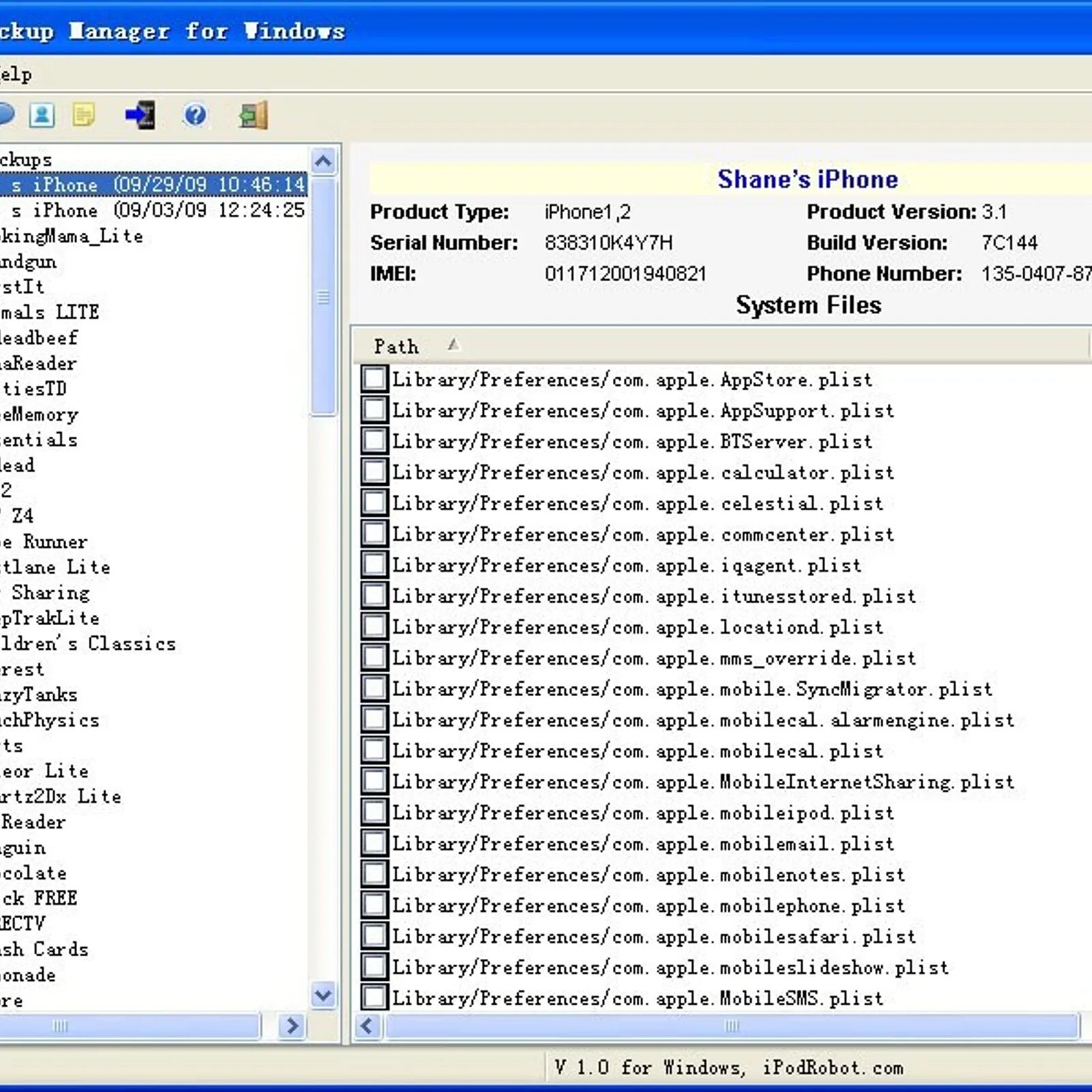Screen dimensions: 1092x1092
Task: Tick checkbox for com.apple.AppStore.plist
Action: coord(374,379)
